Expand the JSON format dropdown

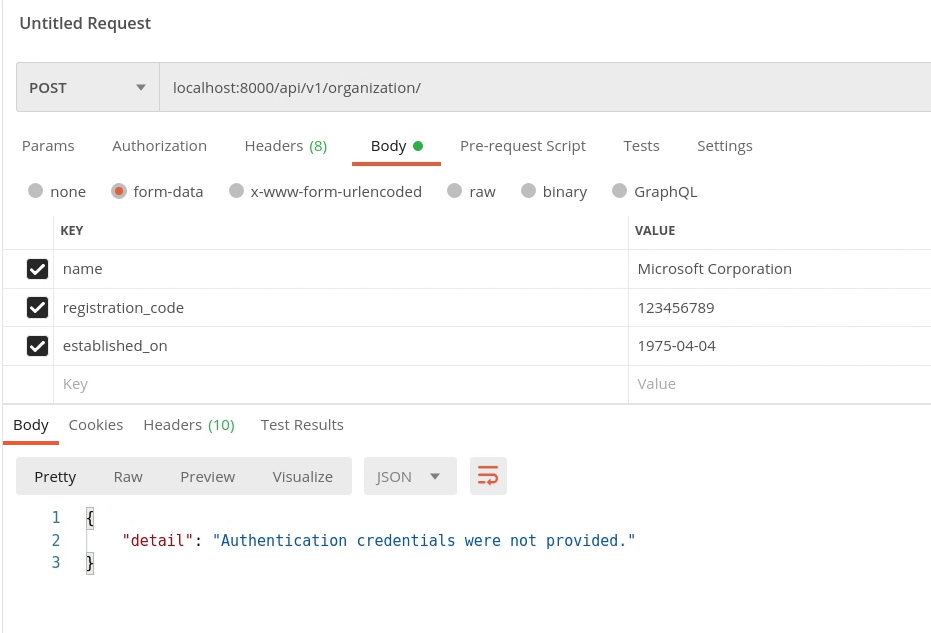[x=410, y=477]
